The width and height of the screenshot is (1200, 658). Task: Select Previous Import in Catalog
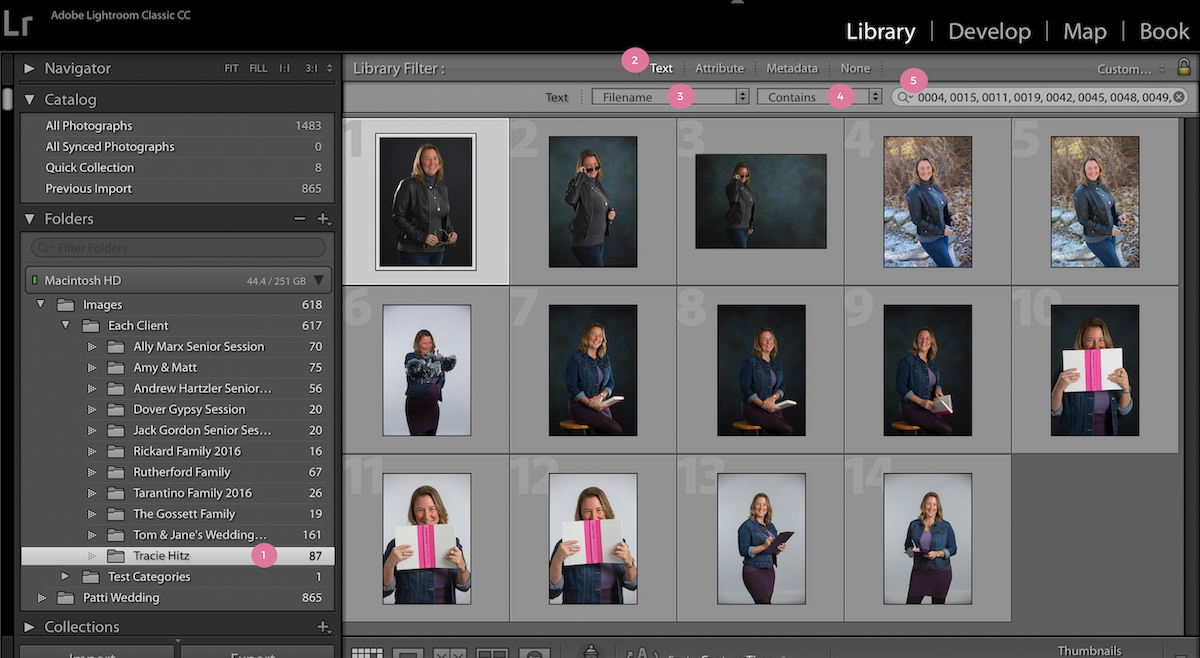(x=178, y=189)
